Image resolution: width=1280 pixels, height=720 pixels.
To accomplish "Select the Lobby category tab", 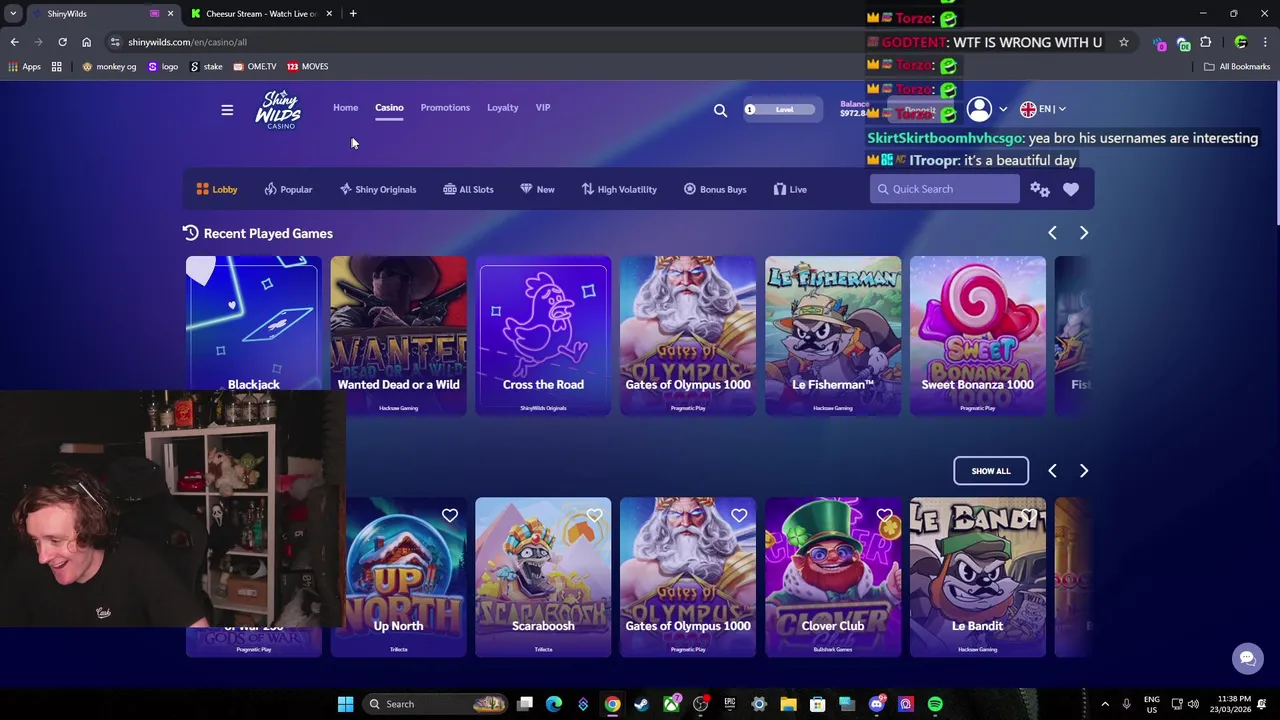I will [x=217, y=189].
